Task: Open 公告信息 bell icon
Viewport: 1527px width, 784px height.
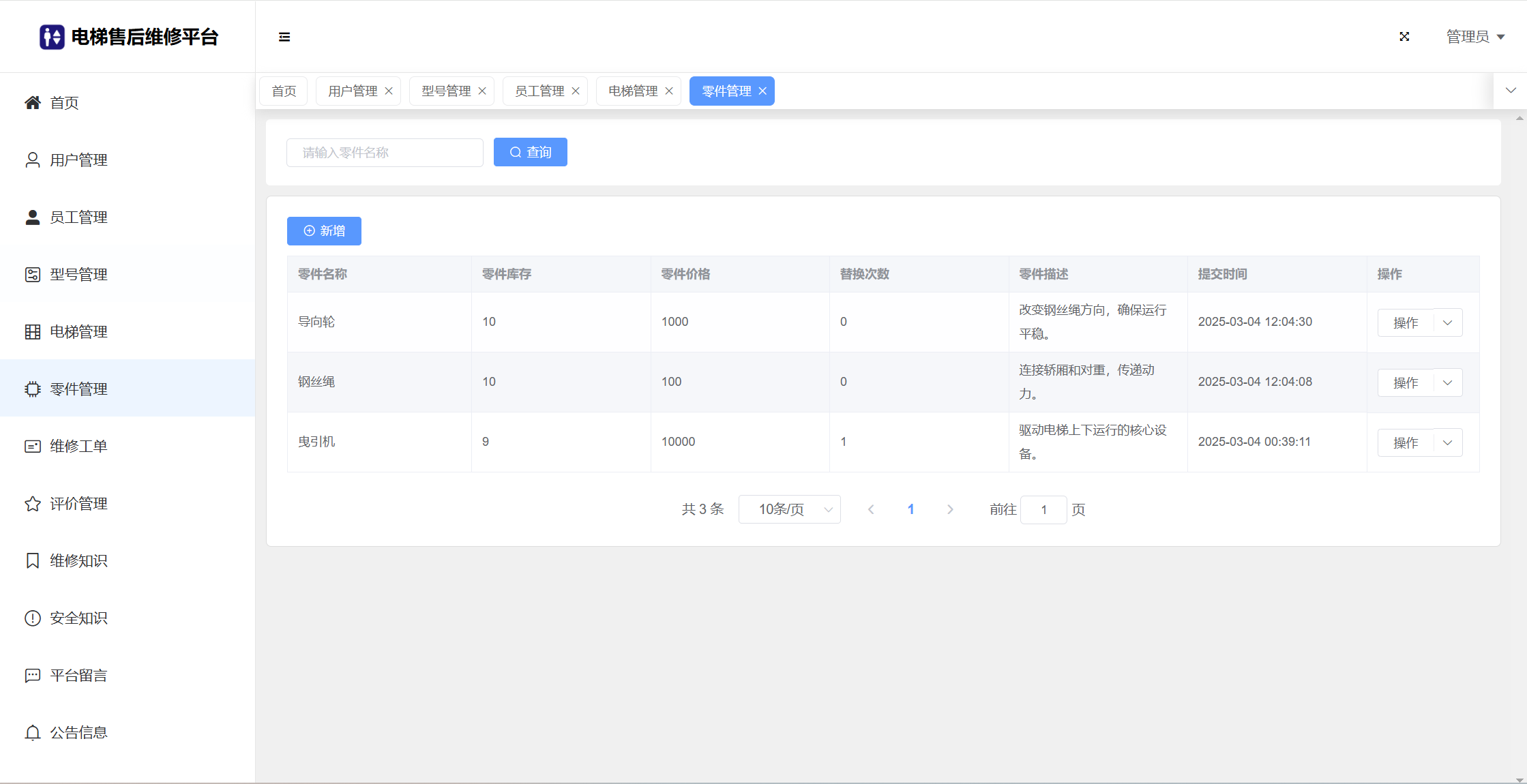Action: click(x=33, y=733)
